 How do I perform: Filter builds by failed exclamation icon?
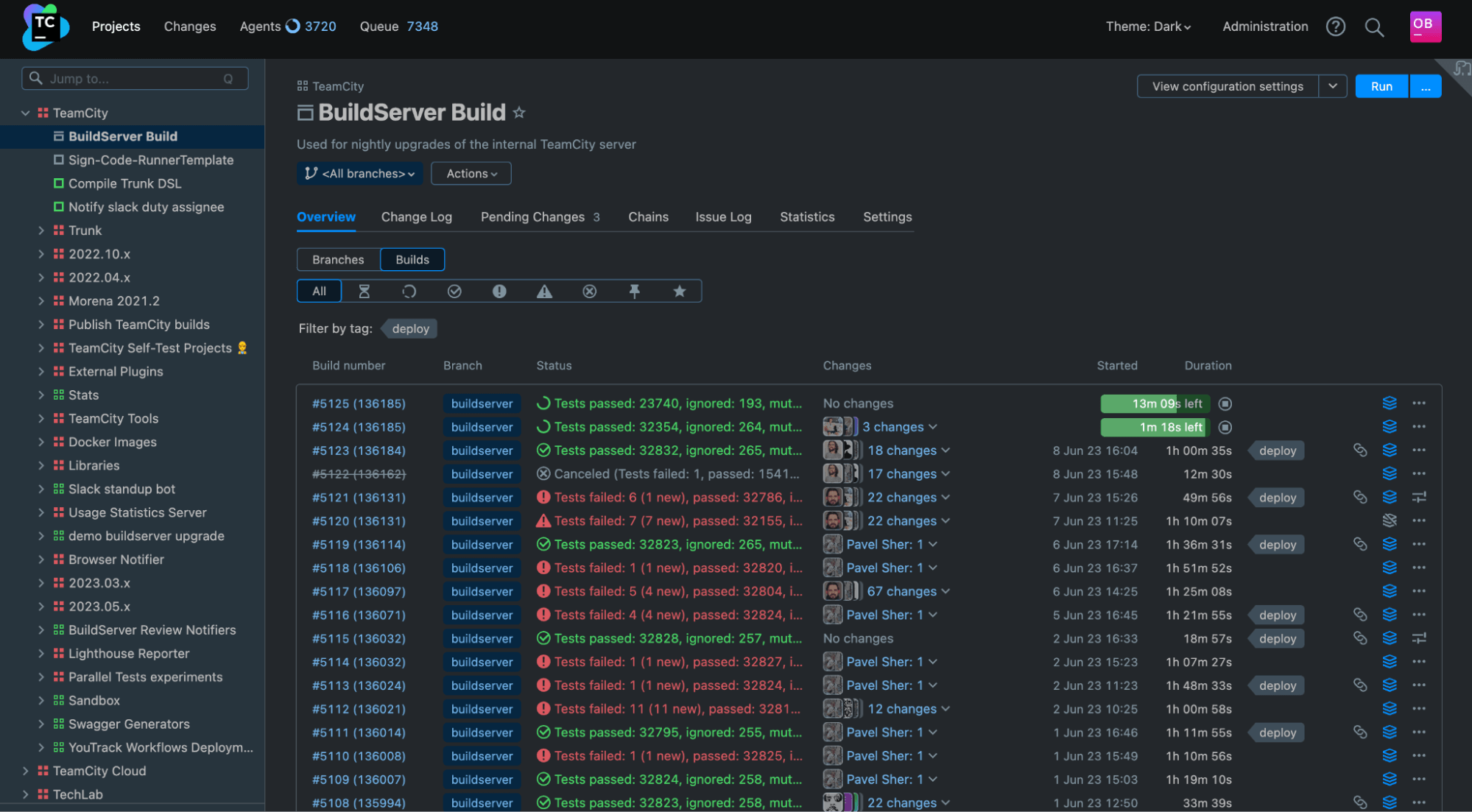[x=499, y=292]
